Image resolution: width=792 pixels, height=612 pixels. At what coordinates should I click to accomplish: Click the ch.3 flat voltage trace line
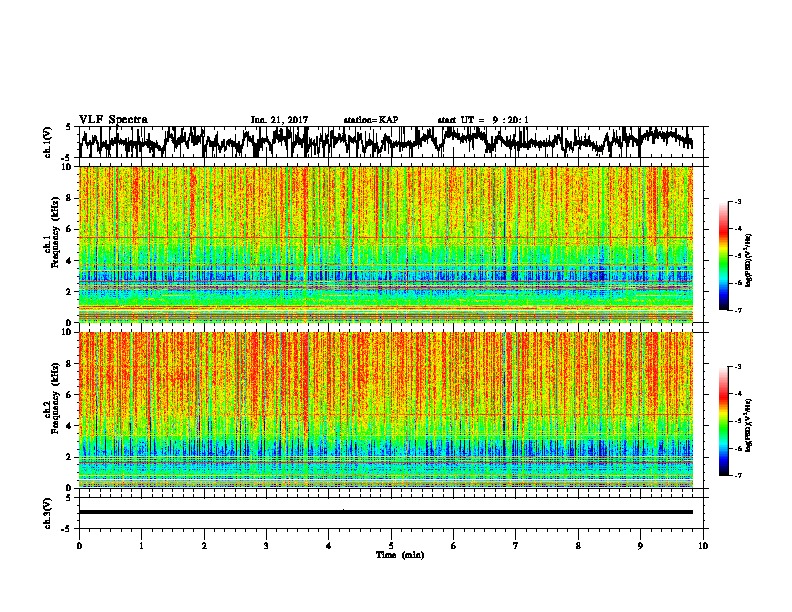(x=386, y=512)
